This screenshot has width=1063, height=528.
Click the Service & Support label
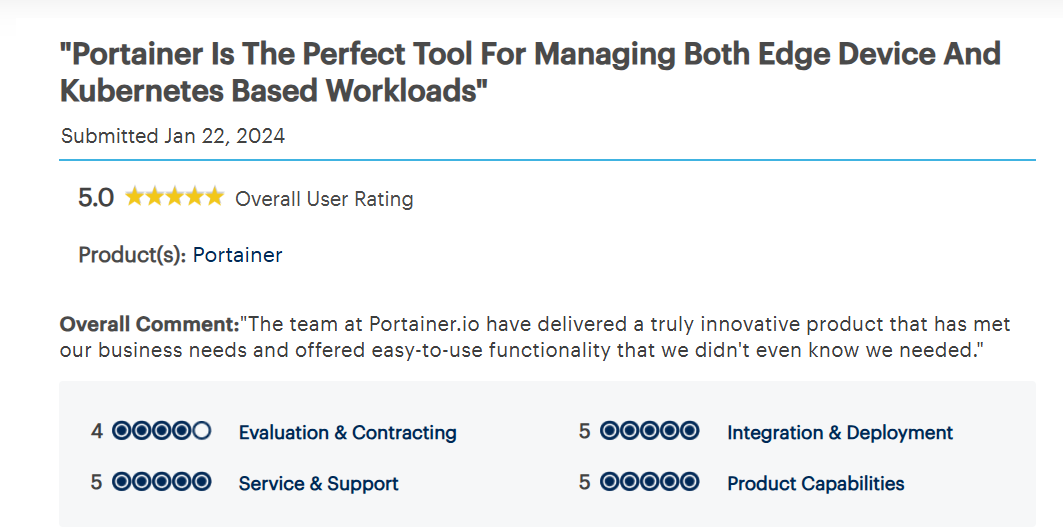click(319, 483)
